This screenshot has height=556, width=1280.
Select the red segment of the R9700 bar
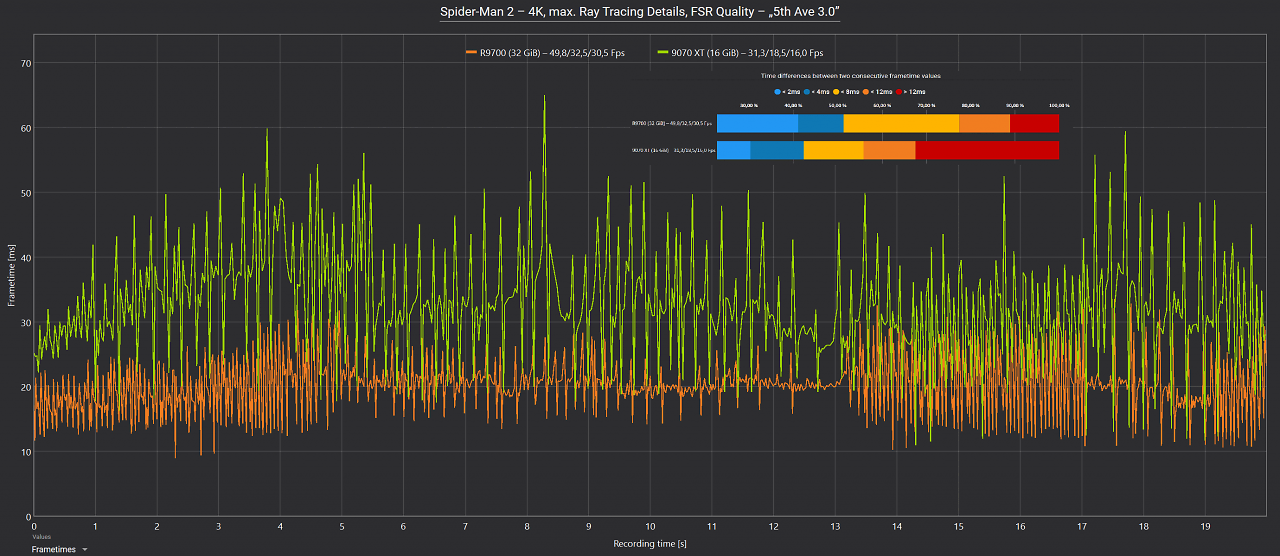pyautogui.click(x=1034, y=123)
